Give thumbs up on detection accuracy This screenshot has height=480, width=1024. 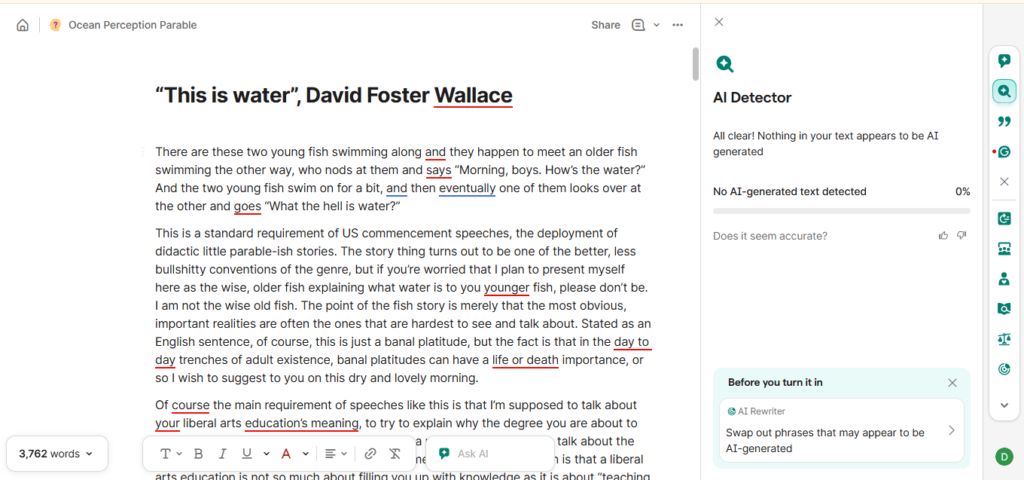pyautogui.click(x=943, y=236)
